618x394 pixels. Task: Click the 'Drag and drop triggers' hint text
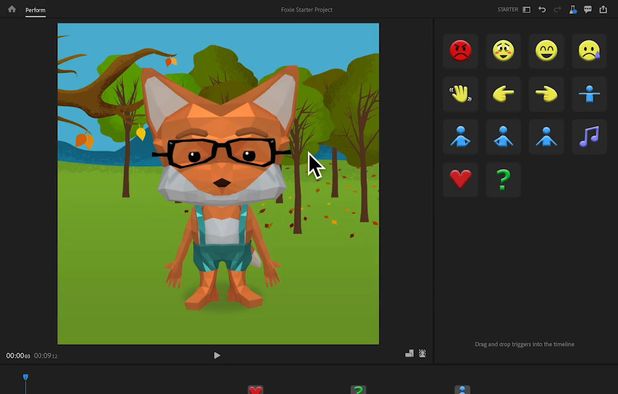[524, 344]
